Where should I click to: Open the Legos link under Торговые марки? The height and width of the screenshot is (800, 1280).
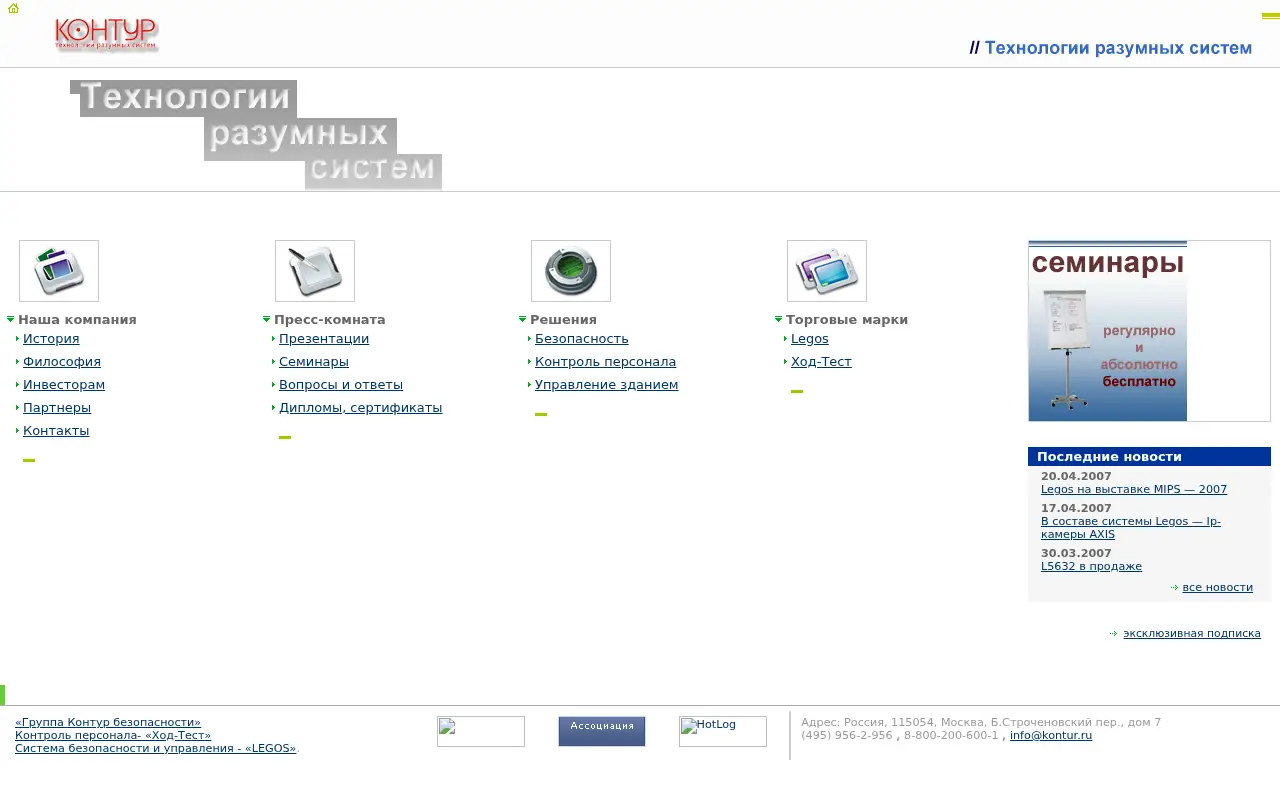coord(810,339)
